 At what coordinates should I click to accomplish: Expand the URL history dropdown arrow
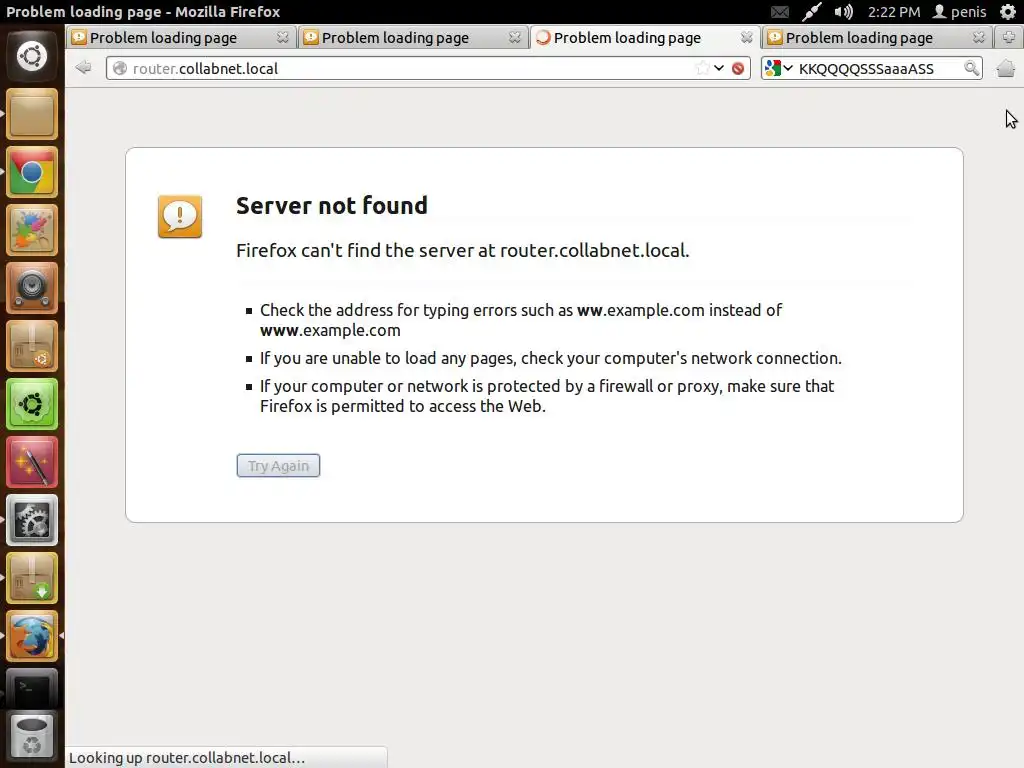[719, 68]
